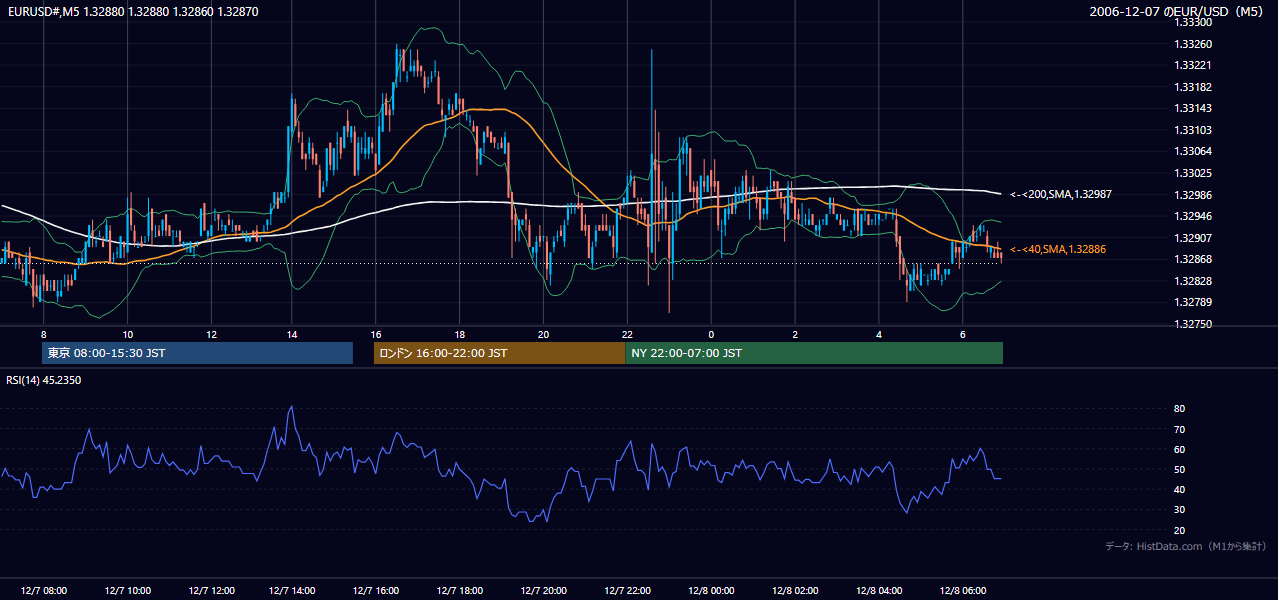
Task: Click price axis value 1.33221
Action: click(x=1194, y=66)
